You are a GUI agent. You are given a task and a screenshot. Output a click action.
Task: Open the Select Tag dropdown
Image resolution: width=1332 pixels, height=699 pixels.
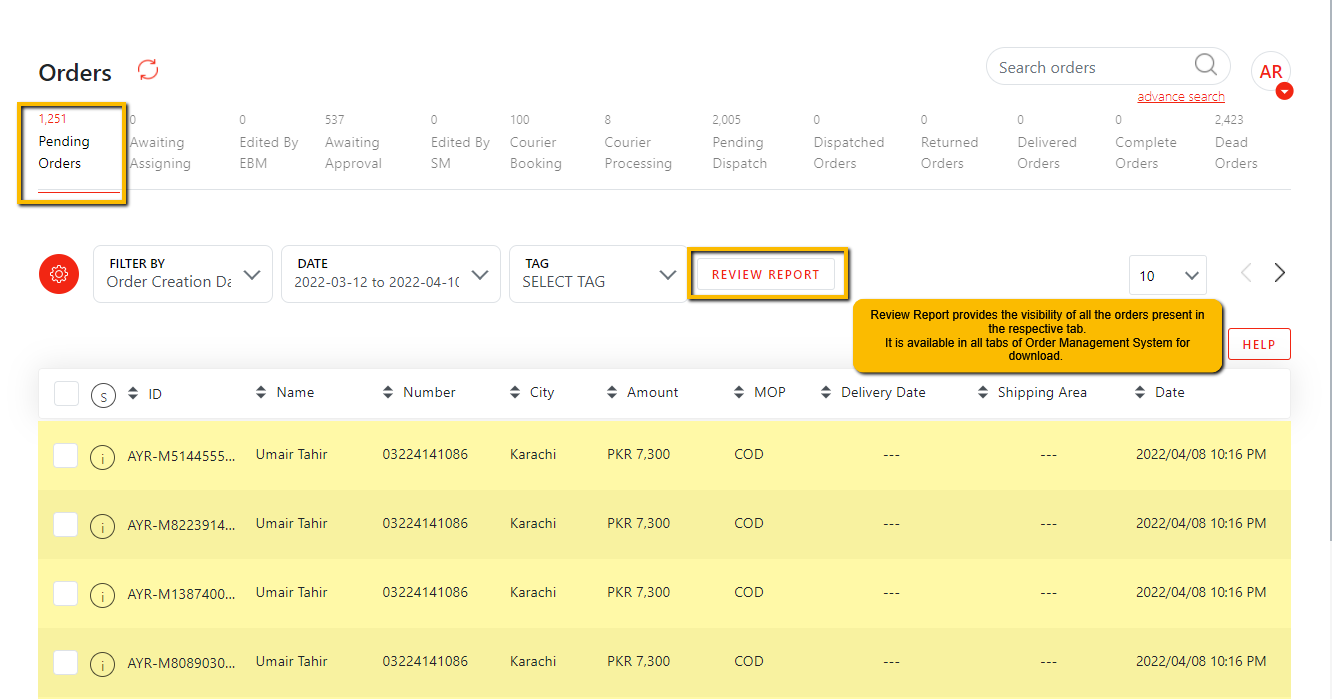pyautogui.click(x=598, y=274)
